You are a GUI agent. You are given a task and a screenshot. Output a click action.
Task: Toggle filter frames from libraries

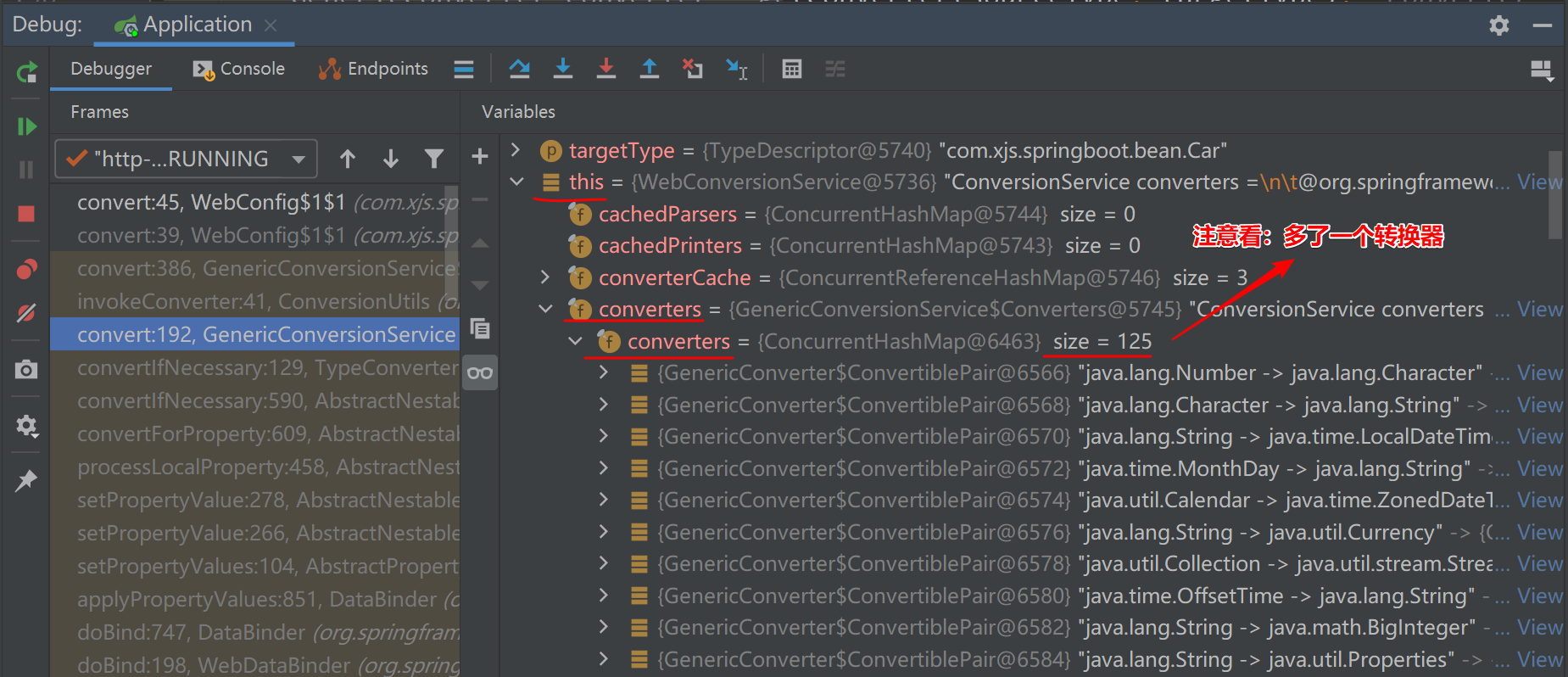pos(434,159)
